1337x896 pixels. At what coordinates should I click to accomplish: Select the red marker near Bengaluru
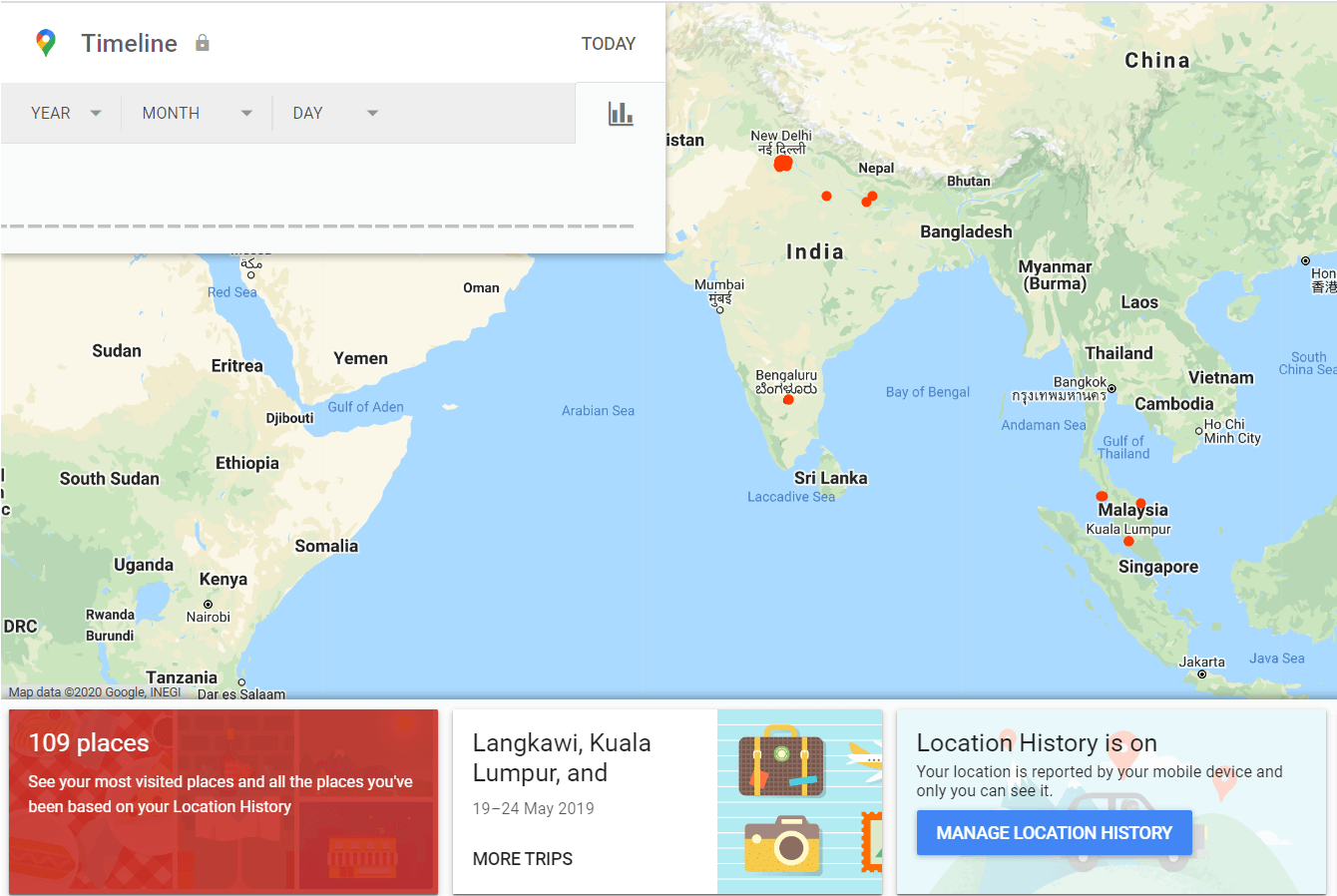click(788, 398)
